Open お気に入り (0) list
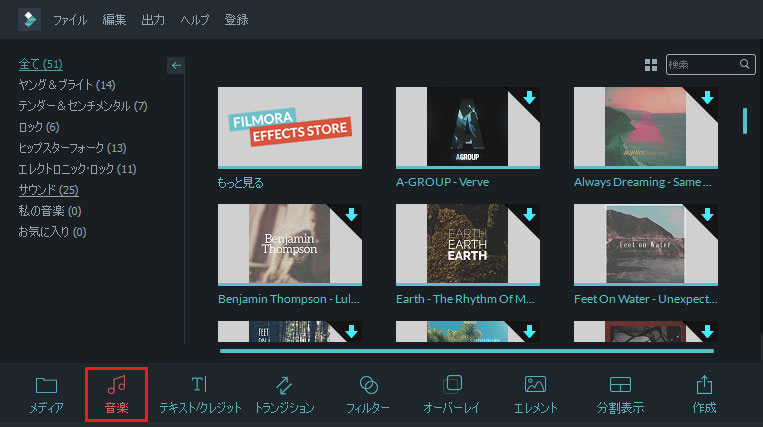 click(x=52, y=231)
